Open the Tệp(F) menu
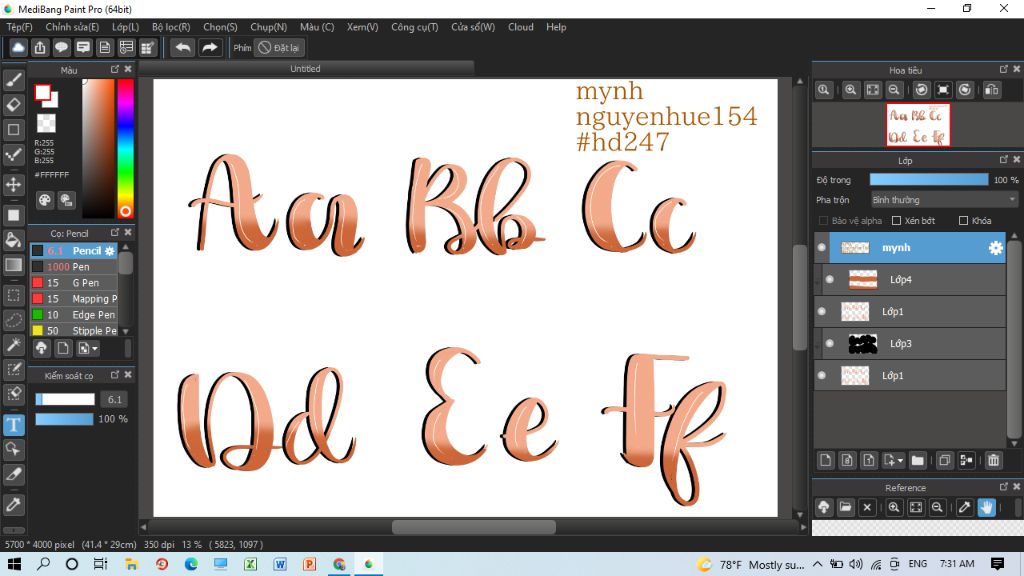 (20, 27)
